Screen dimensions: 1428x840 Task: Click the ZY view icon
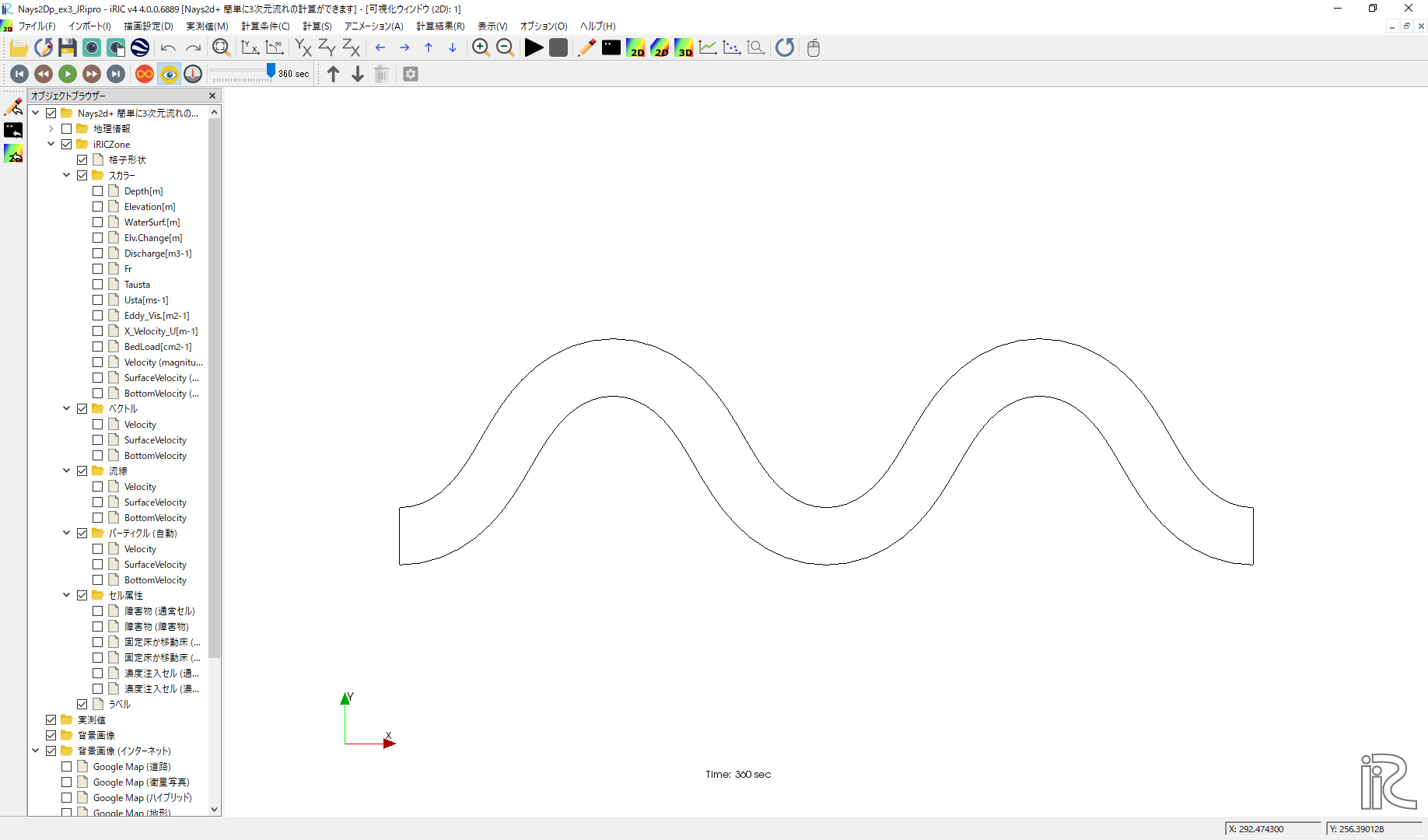[x=327, y=47]
